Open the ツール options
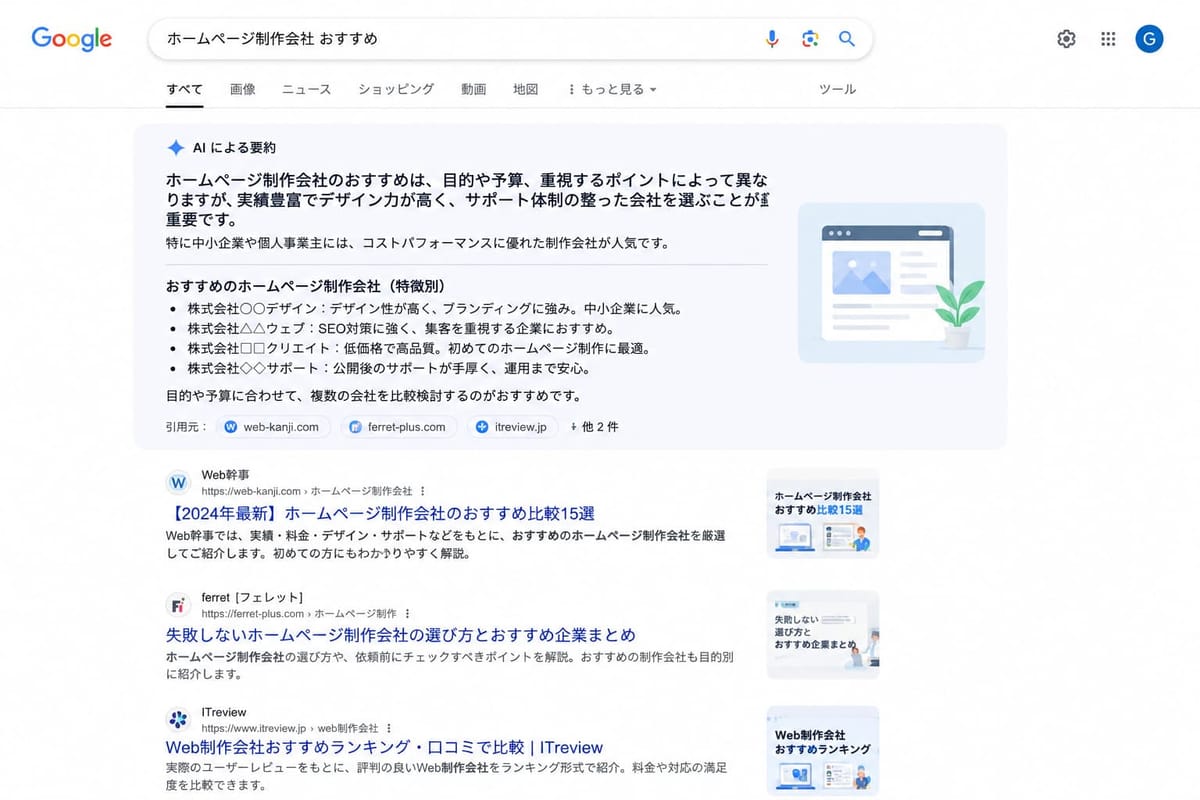Screen dimensions: 1200x800 point(837,89)
